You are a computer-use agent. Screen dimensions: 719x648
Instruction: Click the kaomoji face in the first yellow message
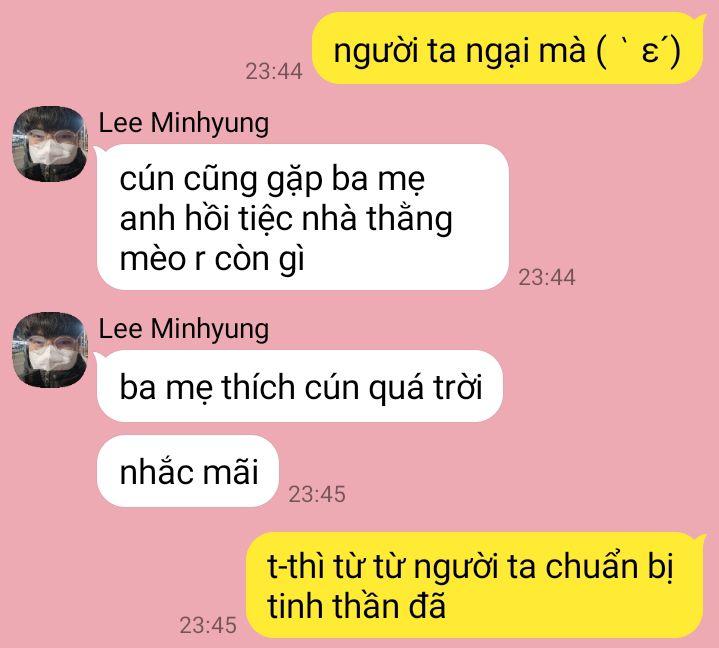click(x=639, y=51)
